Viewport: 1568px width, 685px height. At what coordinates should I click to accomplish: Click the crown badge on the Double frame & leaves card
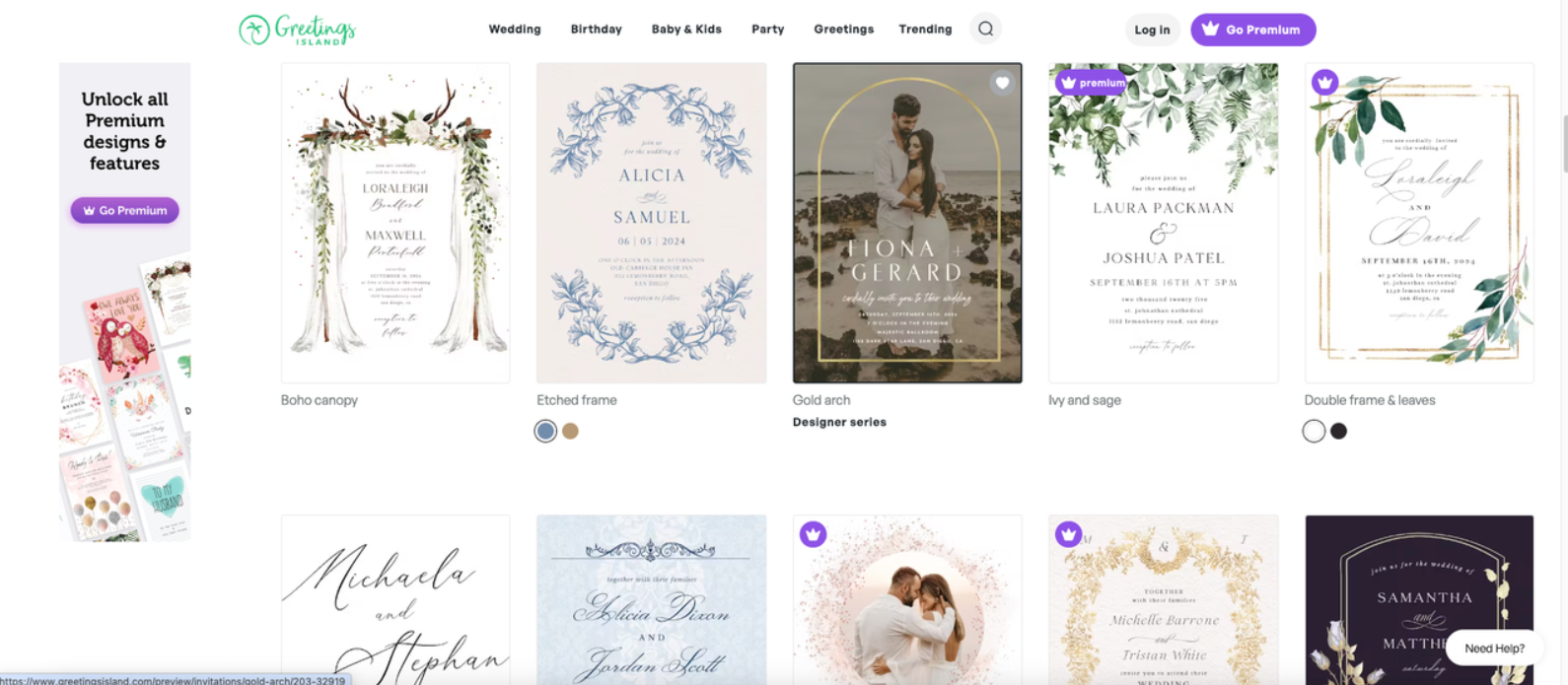[1324, 83]
